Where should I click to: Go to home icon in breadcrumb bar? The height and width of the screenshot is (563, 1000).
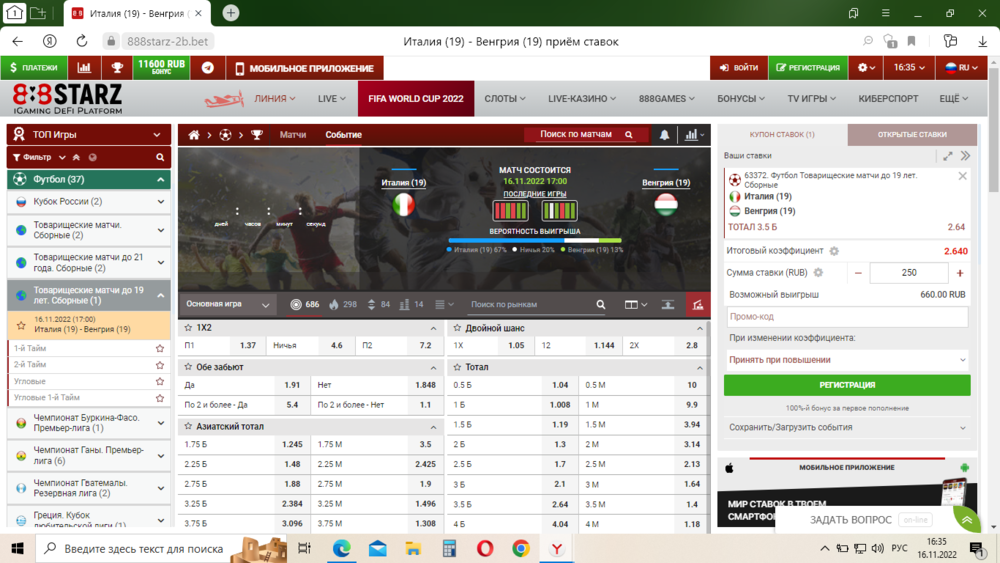click(x=194, y=135)
